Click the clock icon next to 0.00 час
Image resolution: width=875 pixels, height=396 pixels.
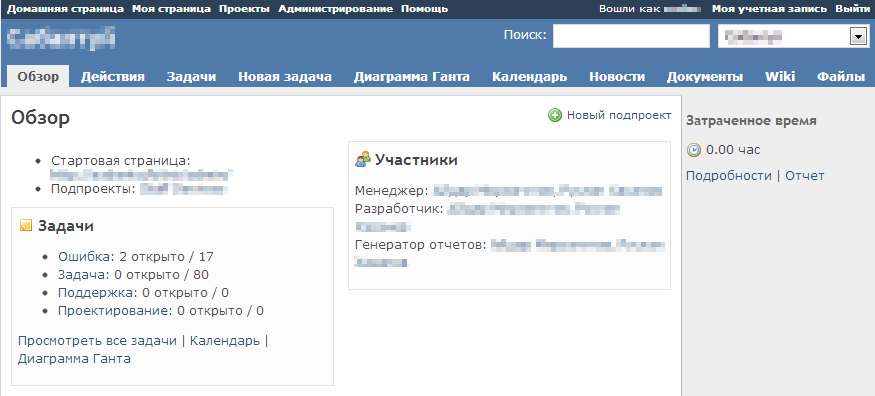694,150
